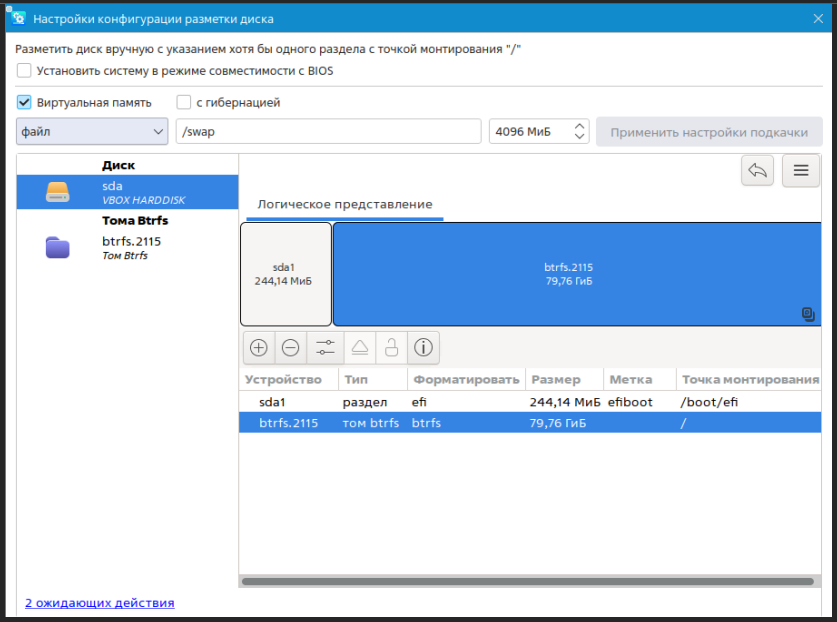Image resolution: width=837 pixels, height=622 pixels.
Task: Click the swap size 4096 МиБ stepper arrows
Action: [580, 132]
